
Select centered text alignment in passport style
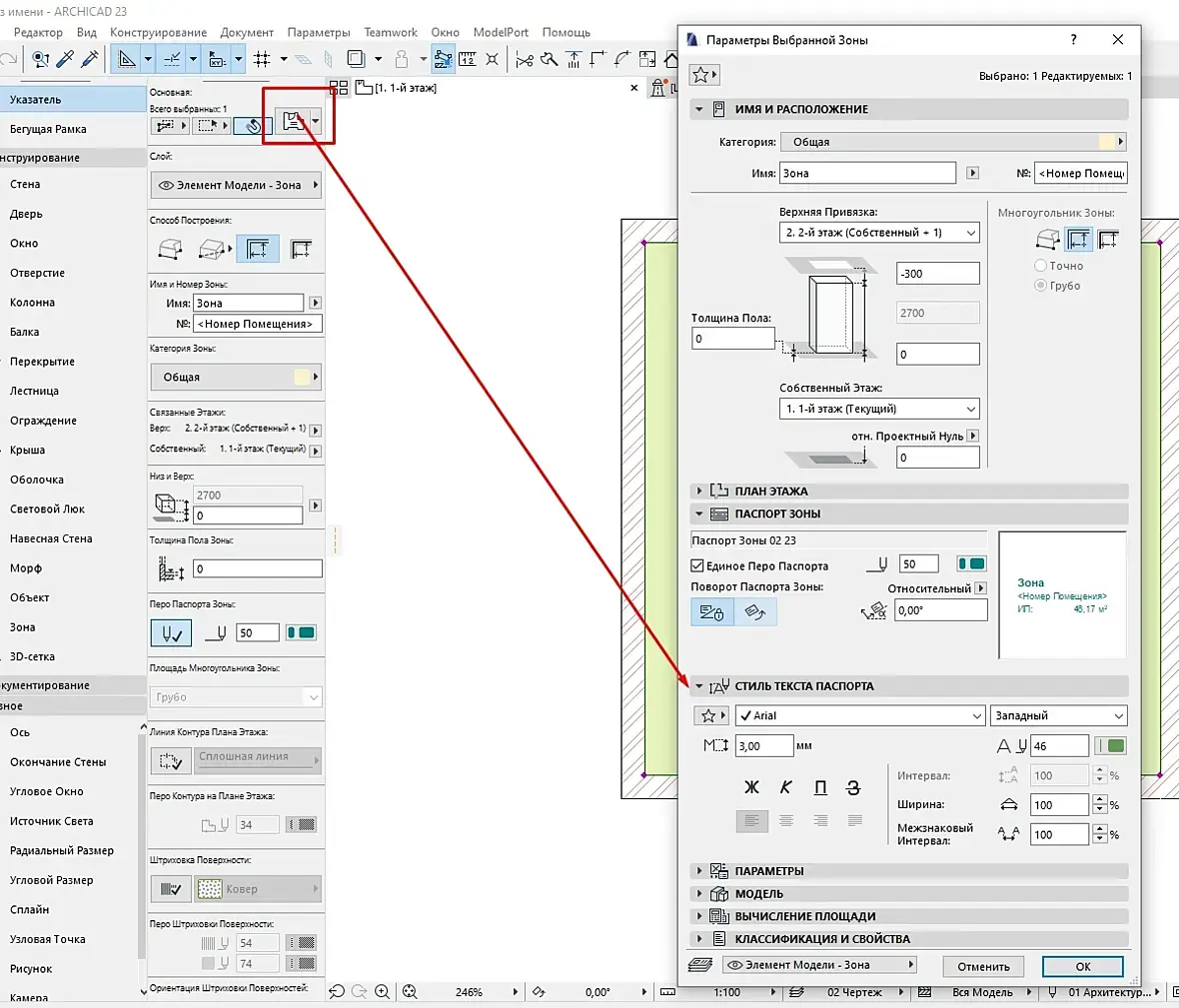pyautogui.click(x=786, y=821)
